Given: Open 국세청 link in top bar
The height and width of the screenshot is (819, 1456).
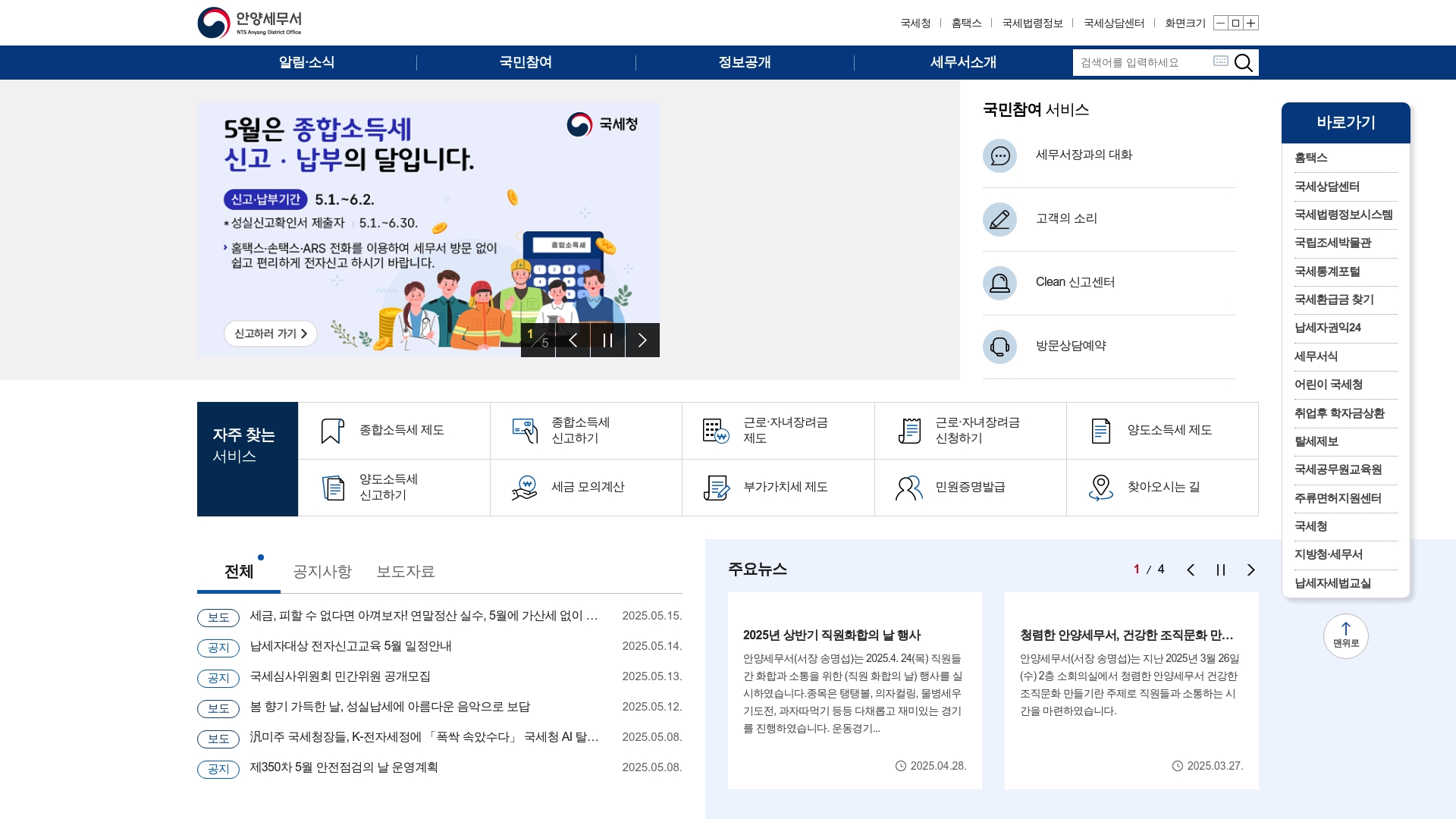Looking at the screenshot, I should [915, 24].
